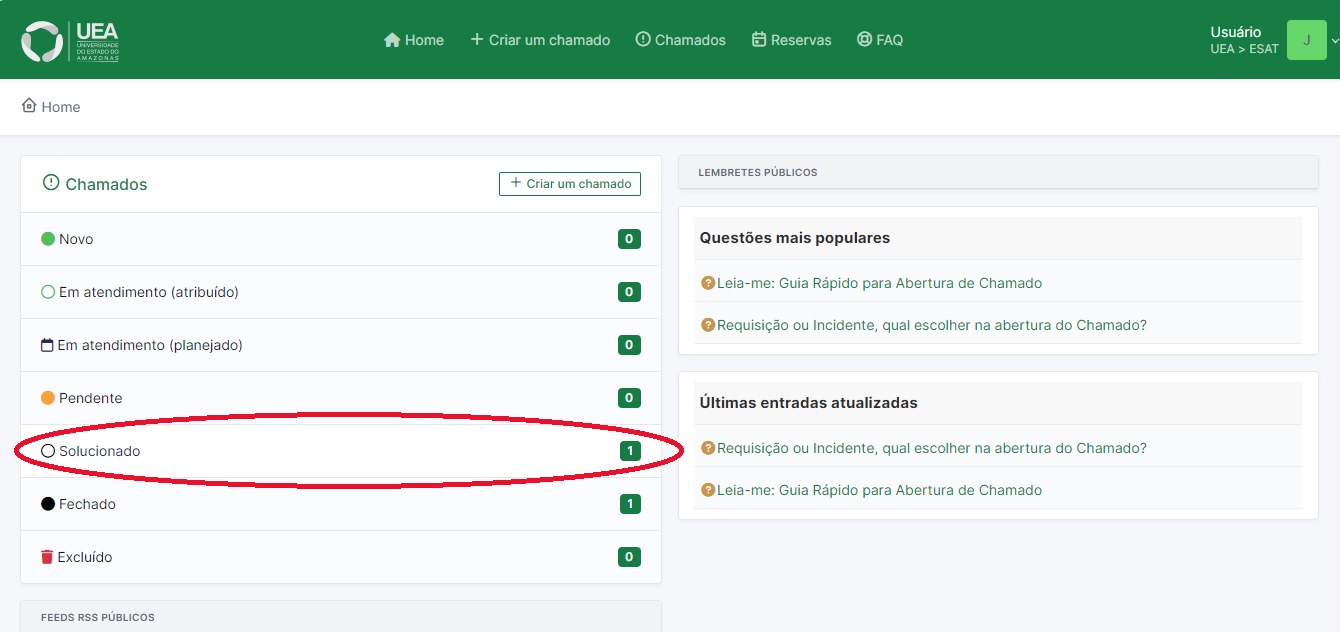The image size is (1340, 632).
Task: Click the orange Pendente status dot
Action: pyautogui.click(x=47, y=398)
